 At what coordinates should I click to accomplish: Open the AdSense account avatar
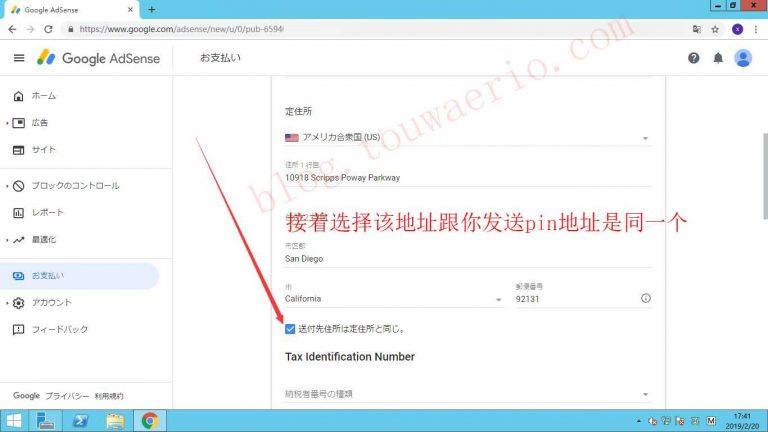click(x=743, y=58)
